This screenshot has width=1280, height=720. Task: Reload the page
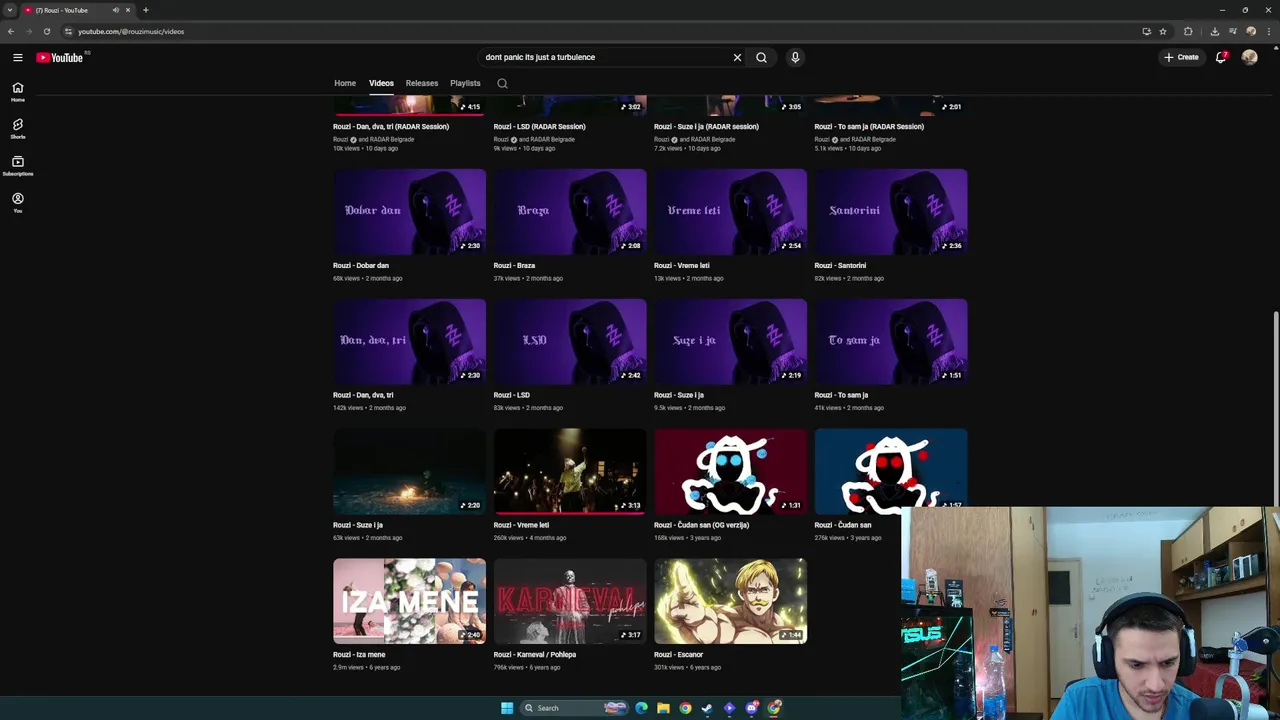(47, 31)
